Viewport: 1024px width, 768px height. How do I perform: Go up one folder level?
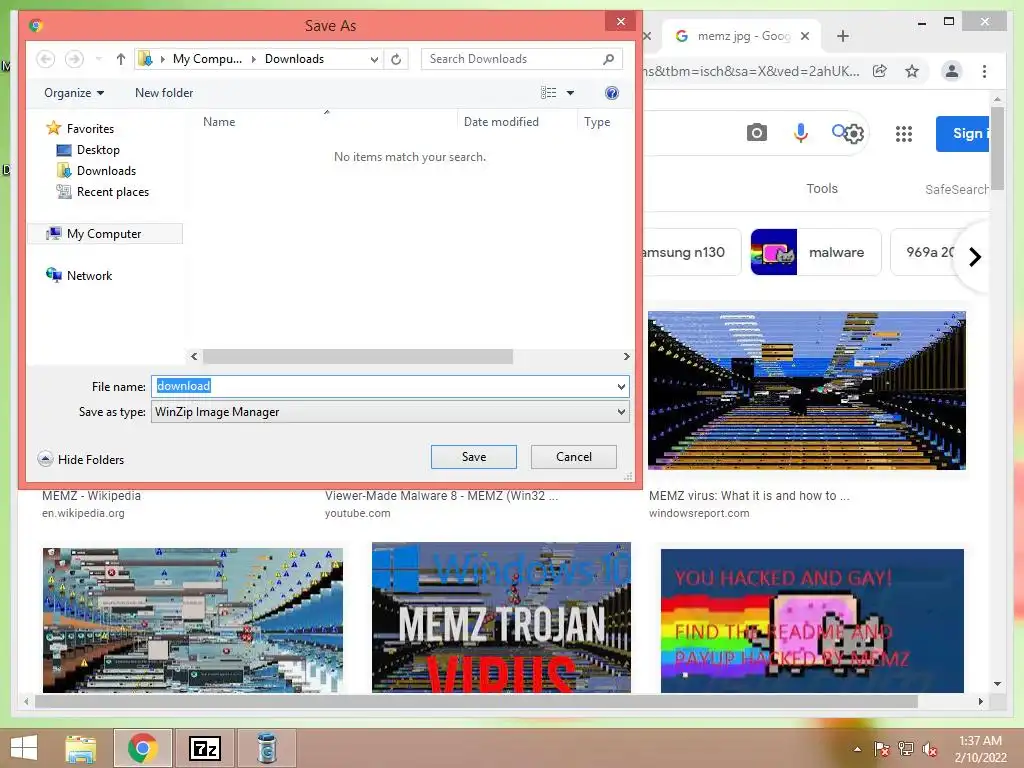click(x=121, y=59)
